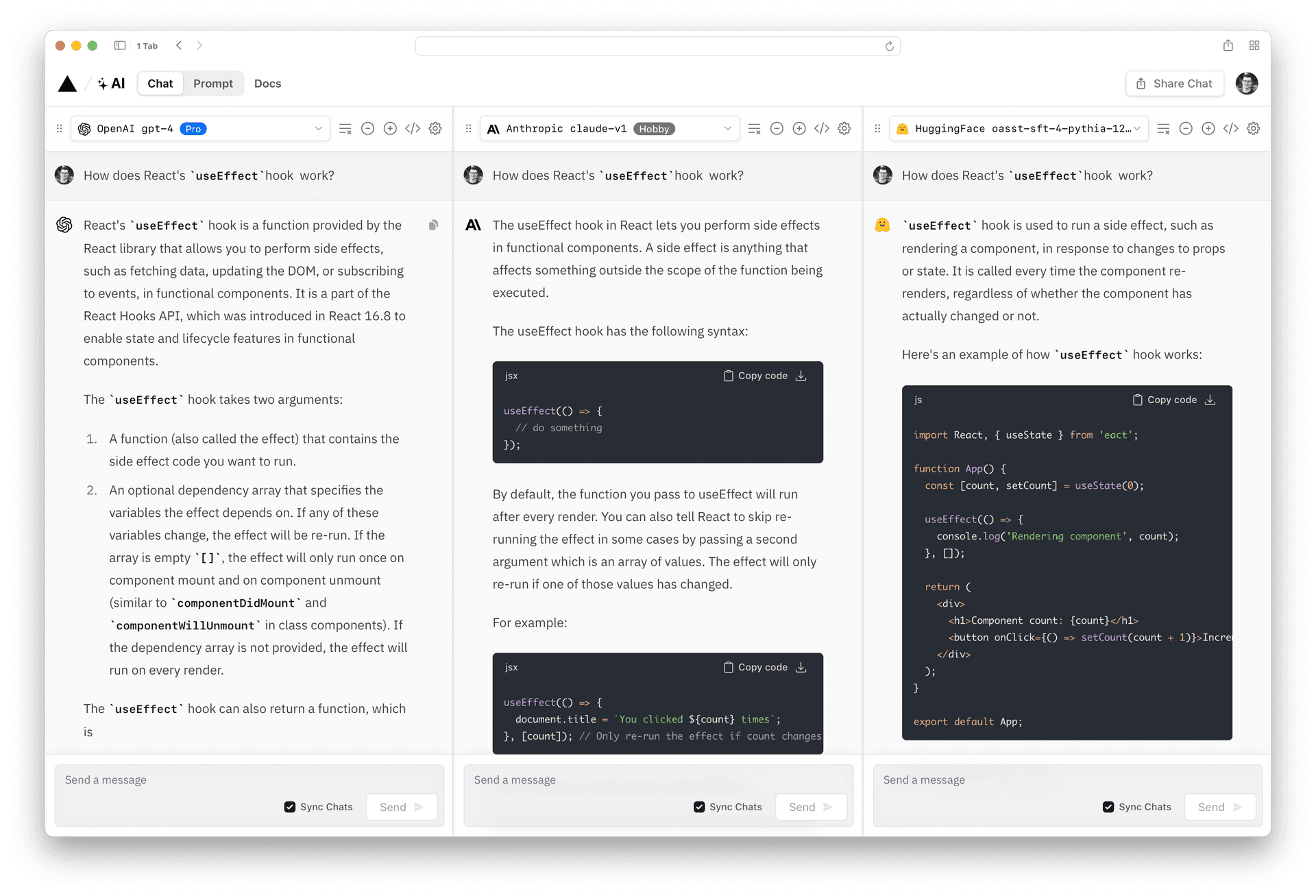Clear the GPT-4 chat history

pos(345,128)
